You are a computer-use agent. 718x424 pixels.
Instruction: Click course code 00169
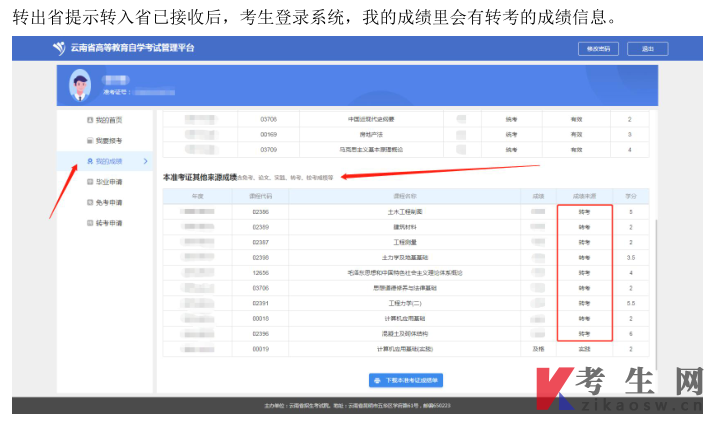[x=268, y=135]
